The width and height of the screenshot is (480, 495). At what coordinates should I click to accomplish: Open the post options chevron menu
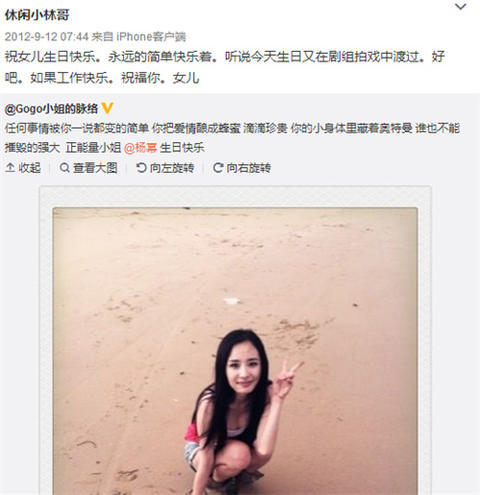[x=461, y=7]
